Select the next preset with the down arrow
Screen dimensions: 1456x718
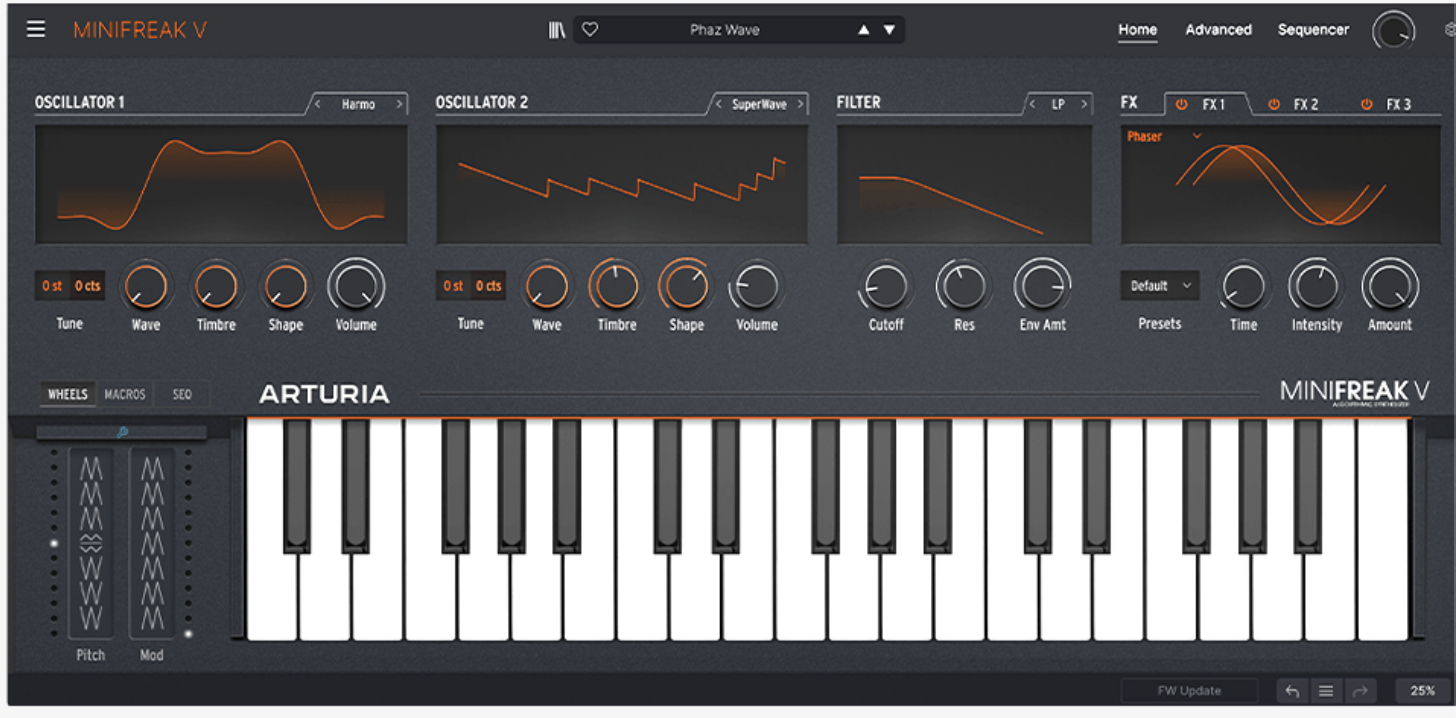pyautogui.click(x=888, y=30)
